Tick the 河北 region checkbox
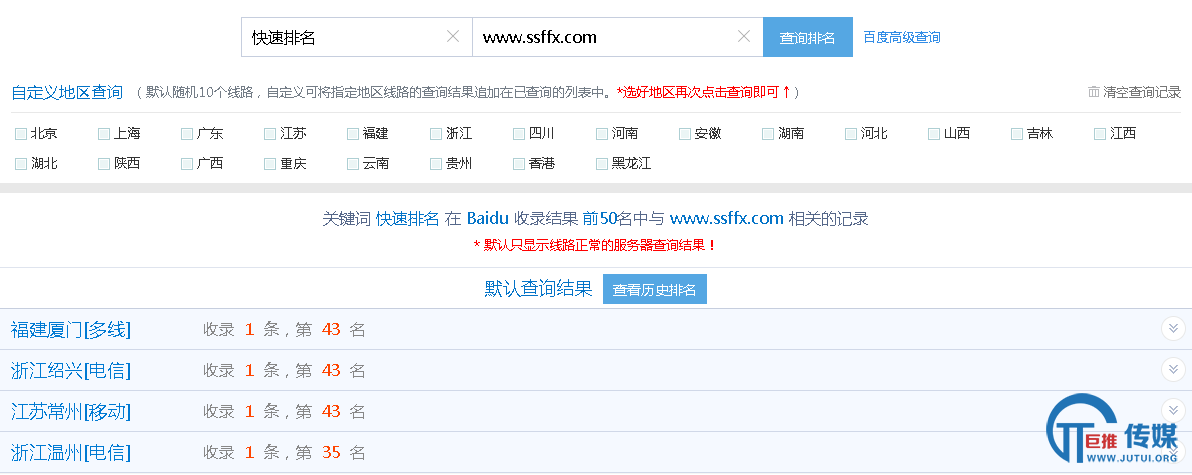This screenshot has width=1192, height=475. (851, 134)
